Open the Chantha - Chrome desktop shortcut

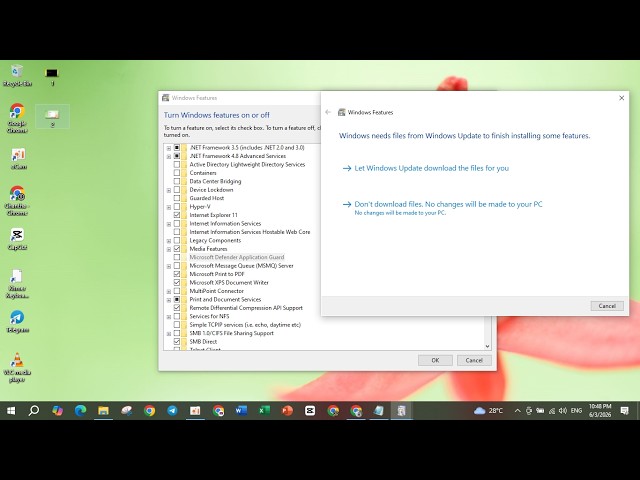point(17,200)
